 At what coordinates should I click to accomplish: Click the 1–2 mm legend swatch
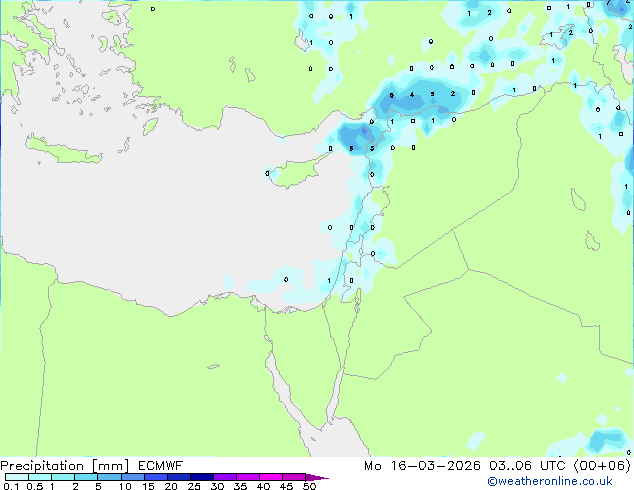point(63,477)
